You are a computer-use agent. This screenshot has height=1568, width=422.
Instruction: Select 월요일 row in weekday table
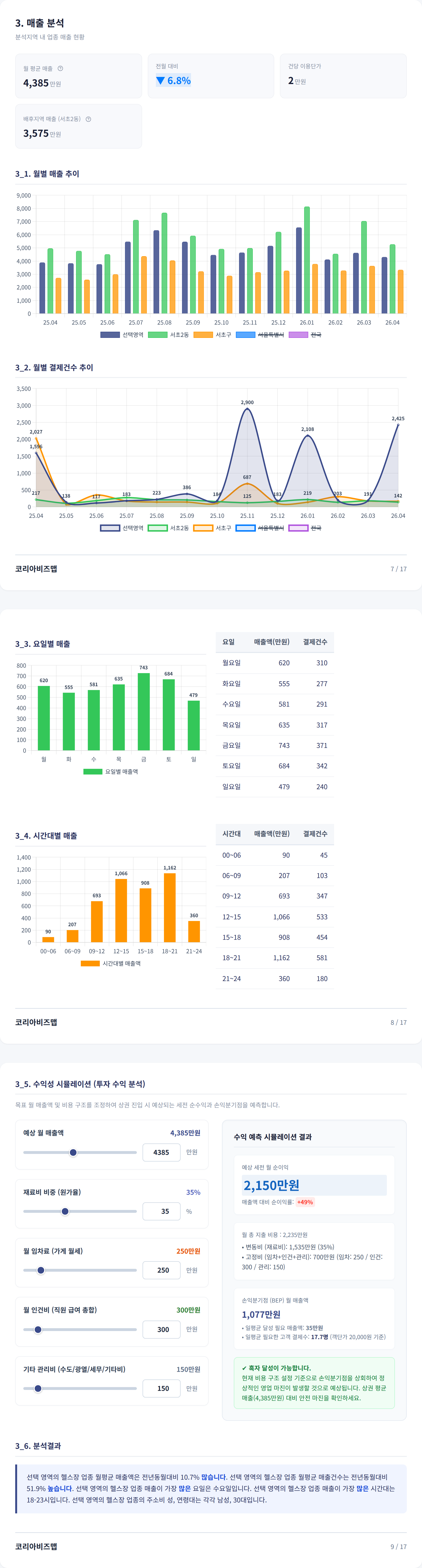pyautogui.click(x=275, y=663)
